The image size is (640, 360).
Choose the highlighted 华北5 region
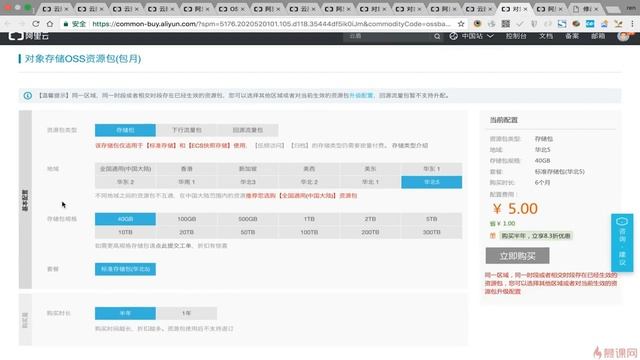coord(431,182)
